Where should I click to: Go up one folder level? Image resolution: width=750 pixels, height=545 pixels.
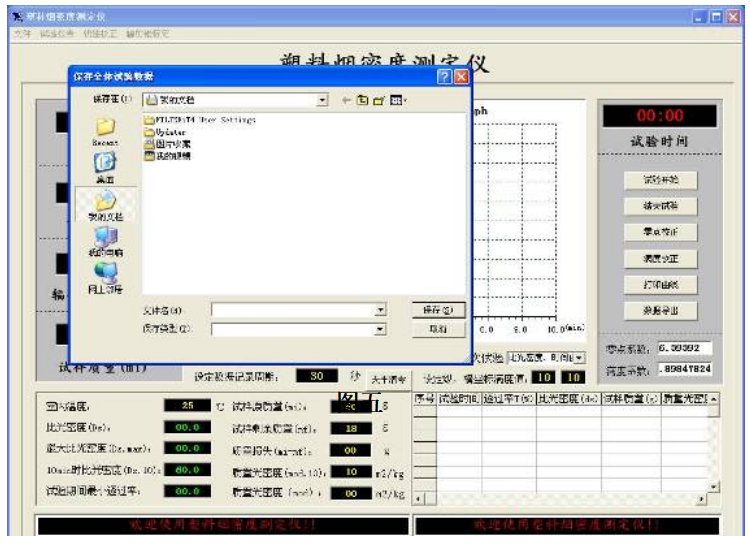tap(363, 100)
